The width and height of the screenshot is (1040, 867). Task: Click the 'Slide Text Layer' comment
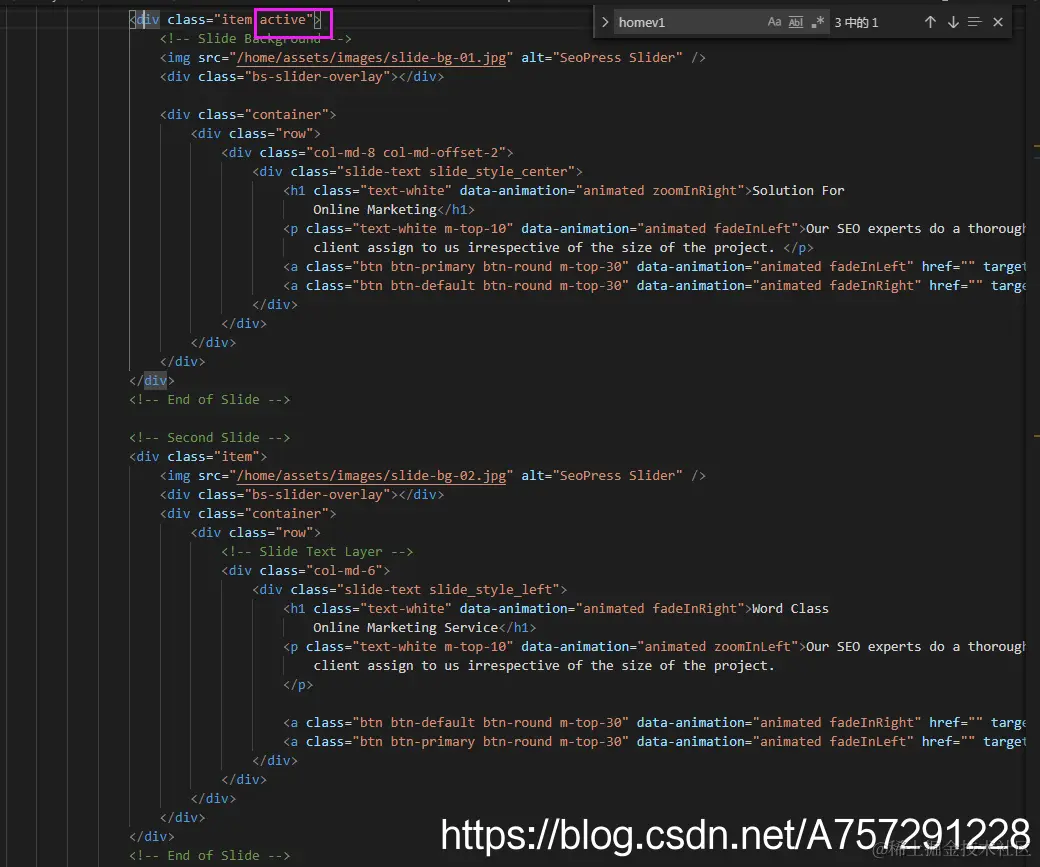pos(317,551)
